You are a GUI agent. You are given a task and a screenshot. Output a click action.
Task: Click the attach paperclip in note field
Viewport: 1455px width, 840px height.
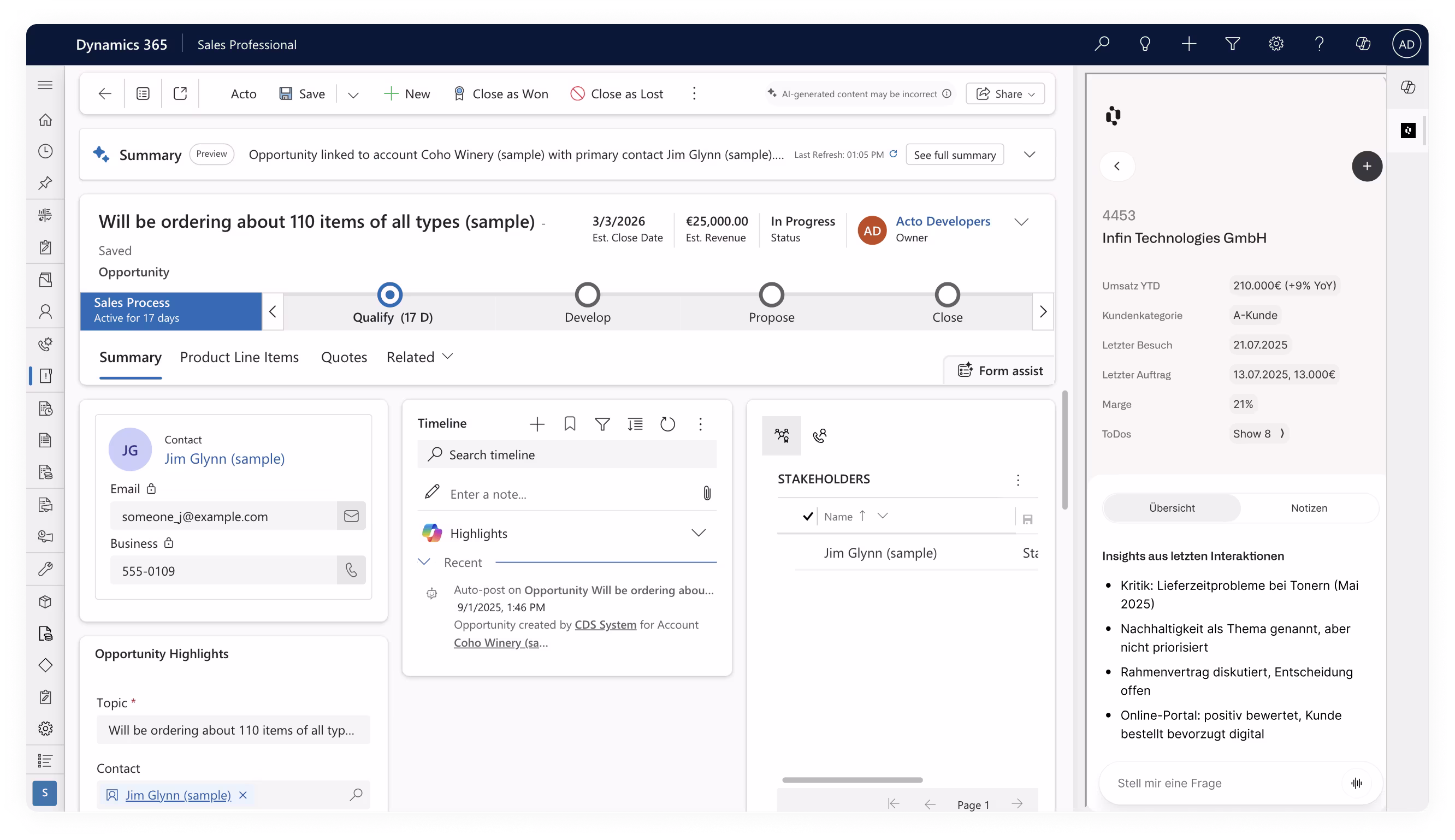707,493
